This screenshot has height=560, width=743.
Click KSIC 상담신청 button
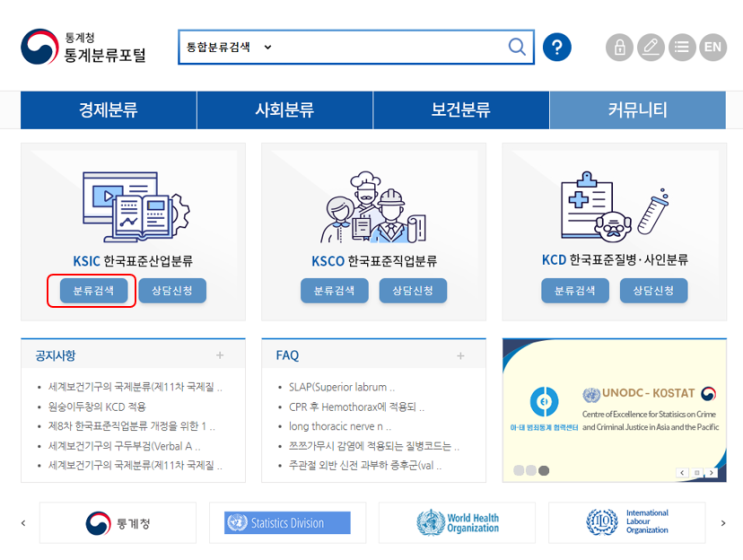point(172,290)
